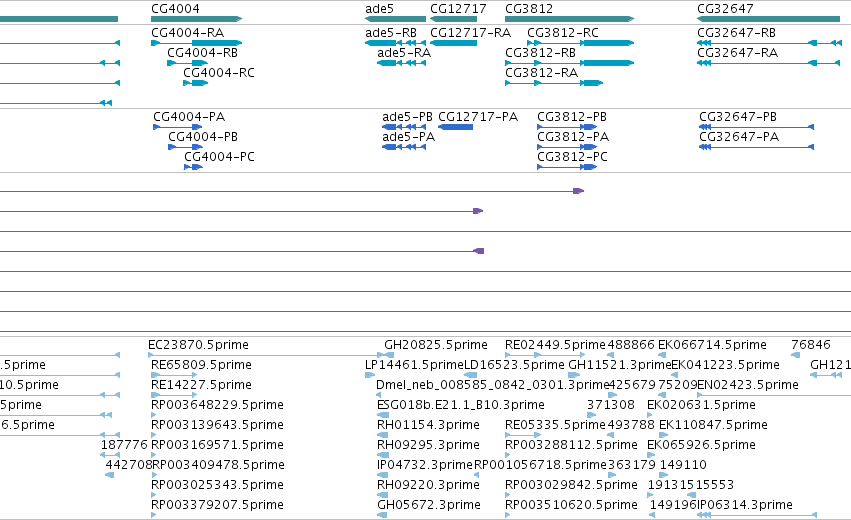This screenshot has height=520, width=851.
Task: Click protein ade5-PB
Action: tap(407, 117)
